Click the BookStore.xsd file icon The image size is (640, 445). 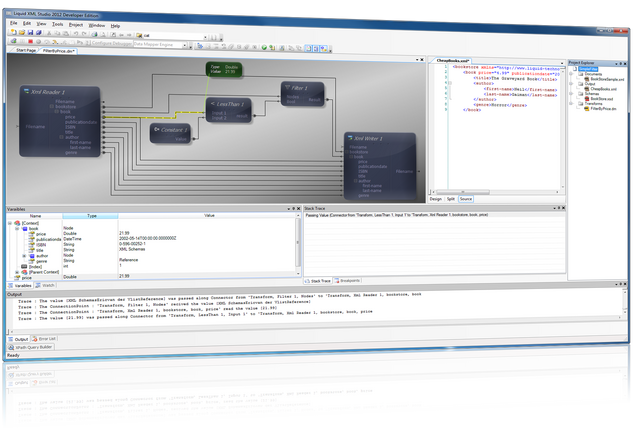587,98
